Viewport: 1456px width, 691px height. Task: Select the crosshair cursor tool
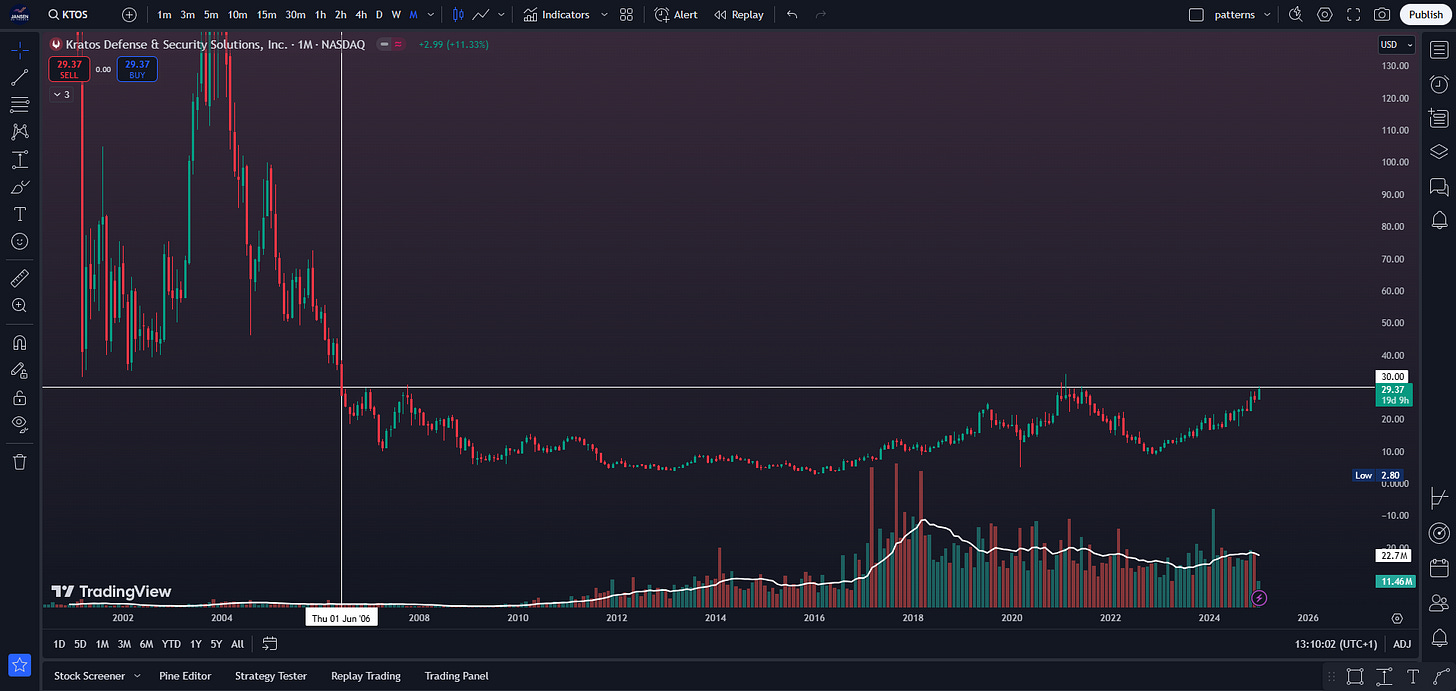tap(19, 50)
